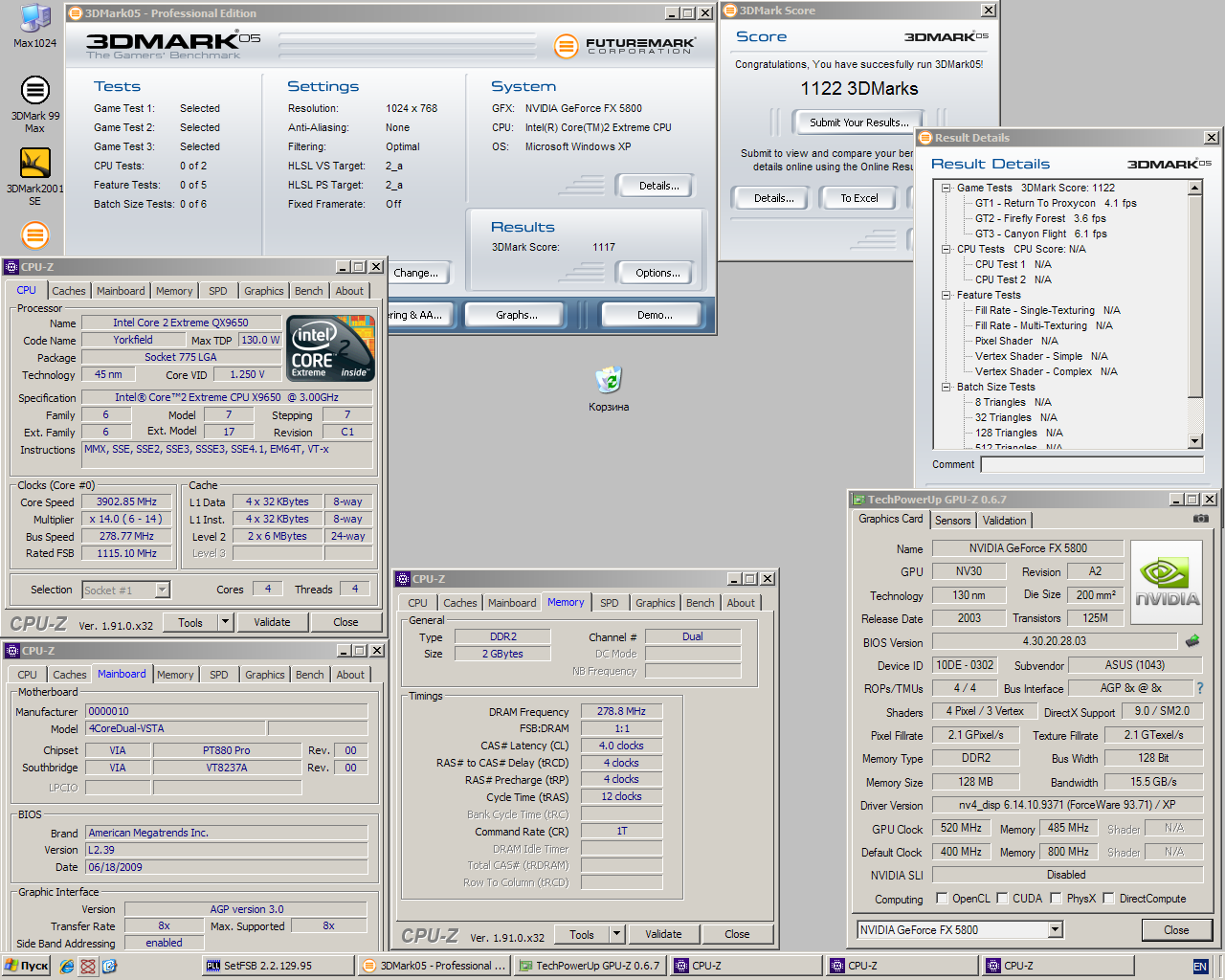Collapse the CPU Tests tree node
Image resolution: width=1225 pixels, height=980 pixels.
[947, 249]
